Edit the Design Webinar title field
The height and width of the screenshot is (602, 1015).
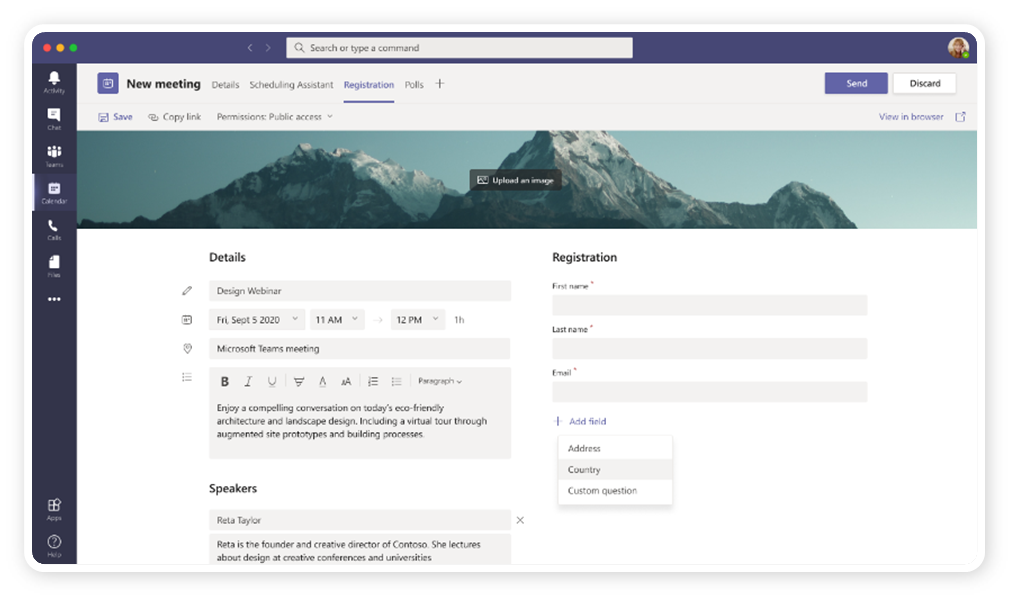tap(360, 291)
